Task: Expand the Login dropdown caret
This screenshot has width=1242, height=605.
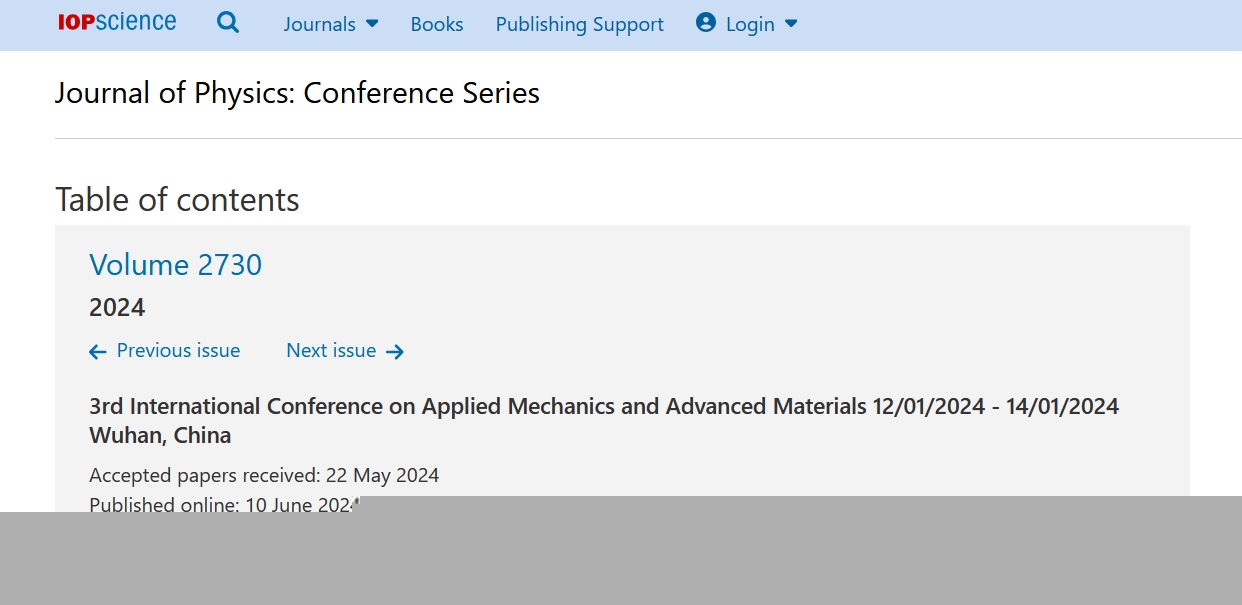Action: coord(791,23)
